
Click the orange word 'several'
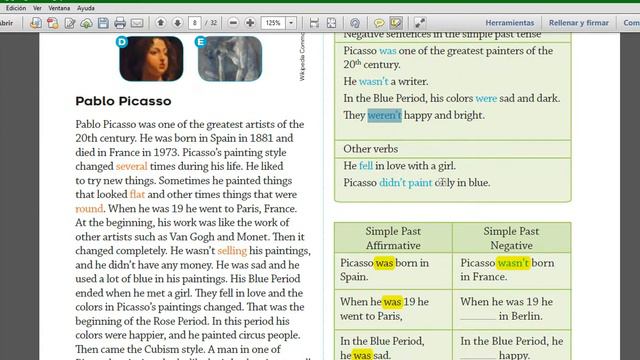(x=131, y=167)
